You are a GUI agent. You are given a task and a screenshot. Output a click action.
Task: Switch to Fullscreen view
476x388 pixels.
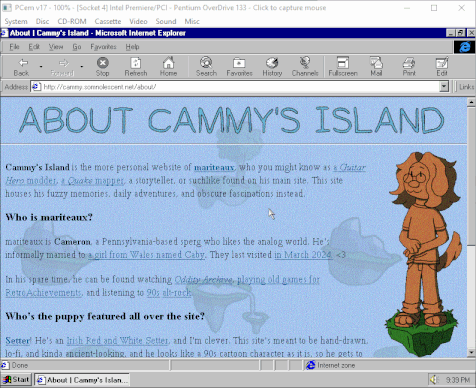click(343, 67)
